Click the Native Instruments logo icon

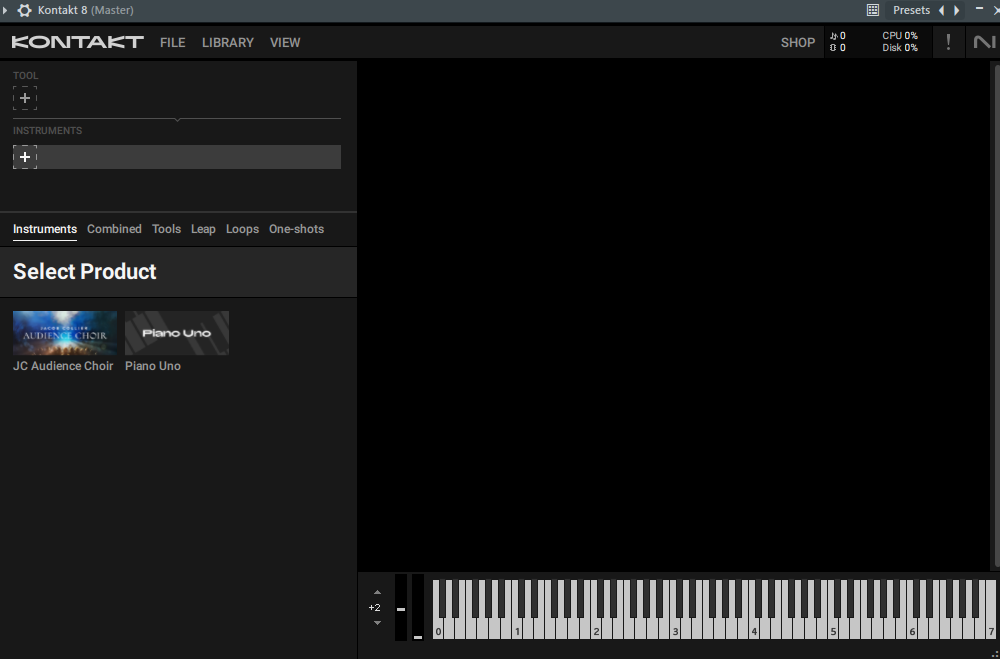click(x=985, y=42)
